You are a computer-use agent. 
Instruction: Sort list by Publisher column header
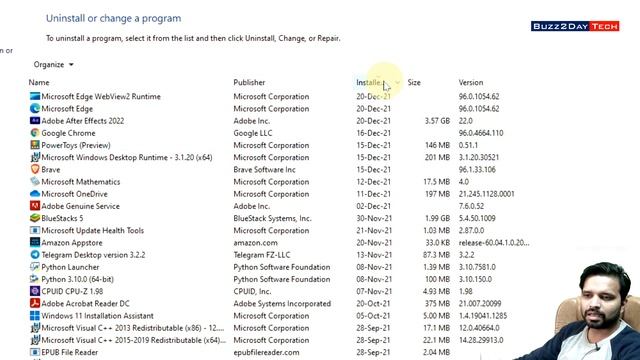[x=249, y=82]
